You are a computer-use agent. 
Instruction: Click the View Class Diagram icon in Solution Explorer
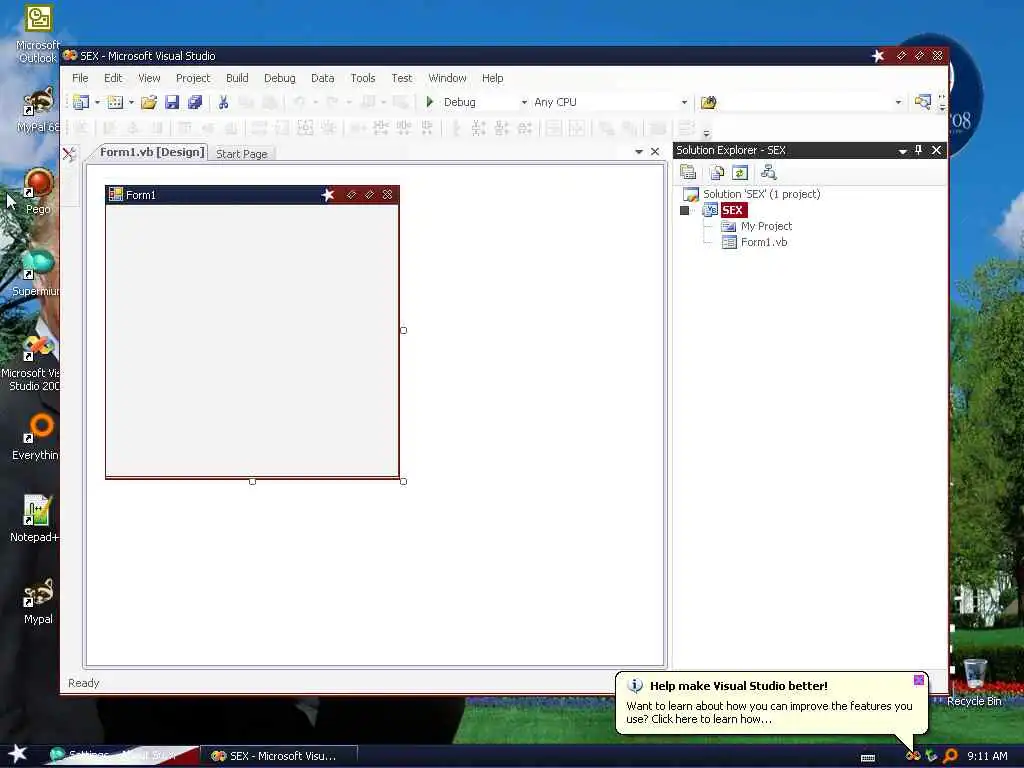click(x=769, y=172)
